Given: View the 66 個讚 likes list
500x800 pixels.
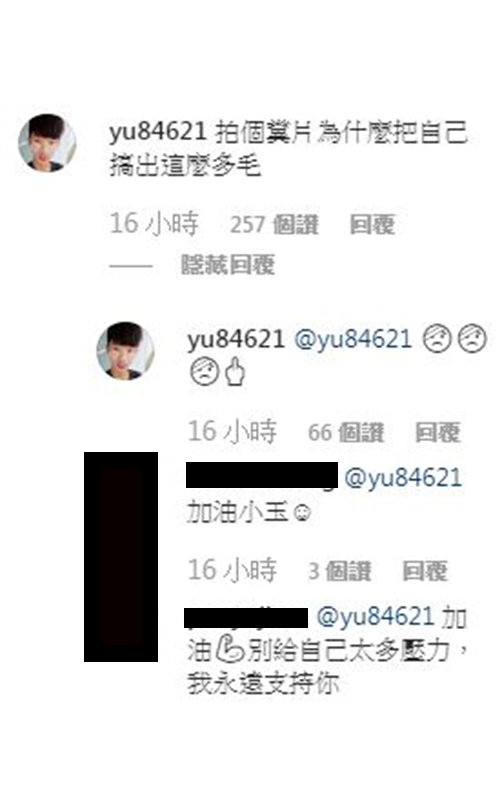Looking at the screenshot, I should (x=346, y=433).
